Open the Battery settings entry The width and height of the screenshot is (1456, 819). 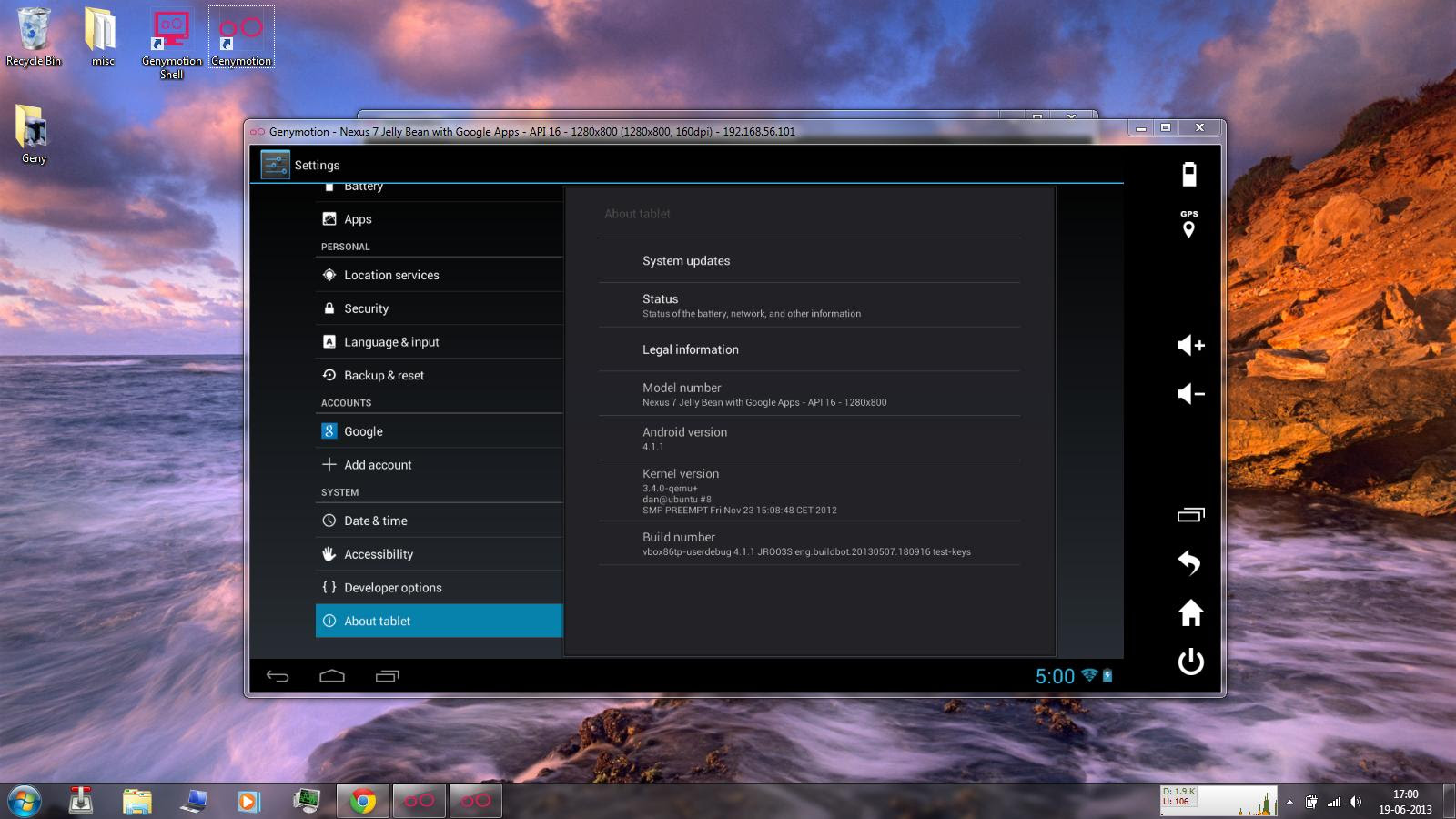pyautogui.click(x=439, y=191)
